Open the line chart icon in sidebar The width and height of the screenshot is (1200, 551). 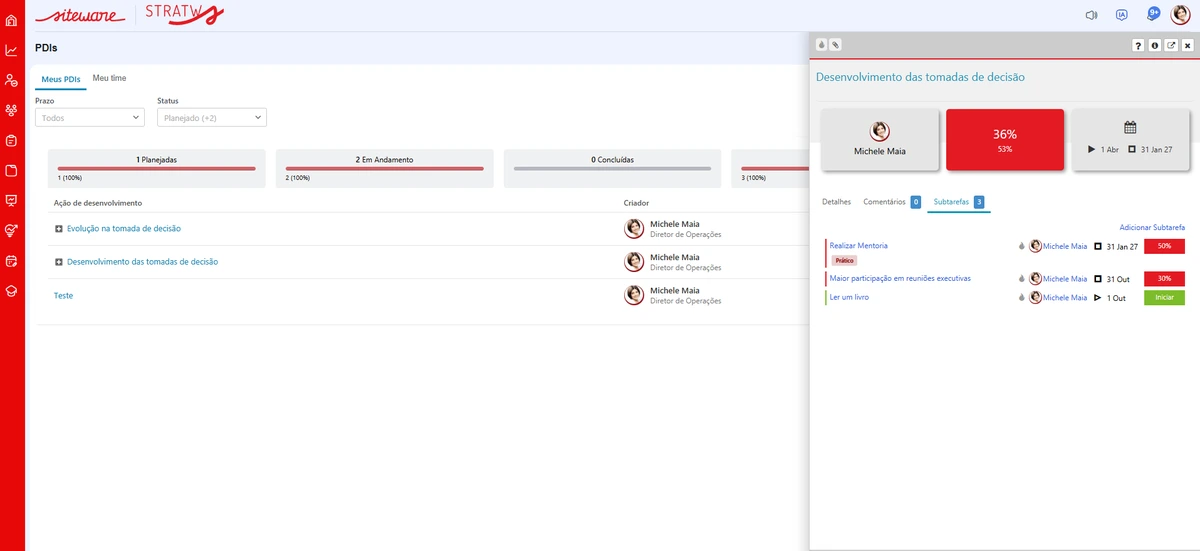[12, 50]
